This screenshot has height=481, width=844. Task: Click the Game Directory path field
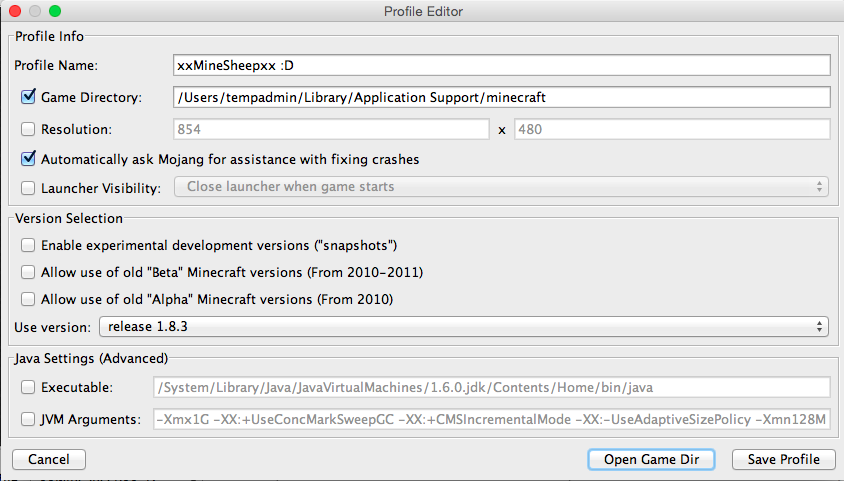tap(501, 98)
